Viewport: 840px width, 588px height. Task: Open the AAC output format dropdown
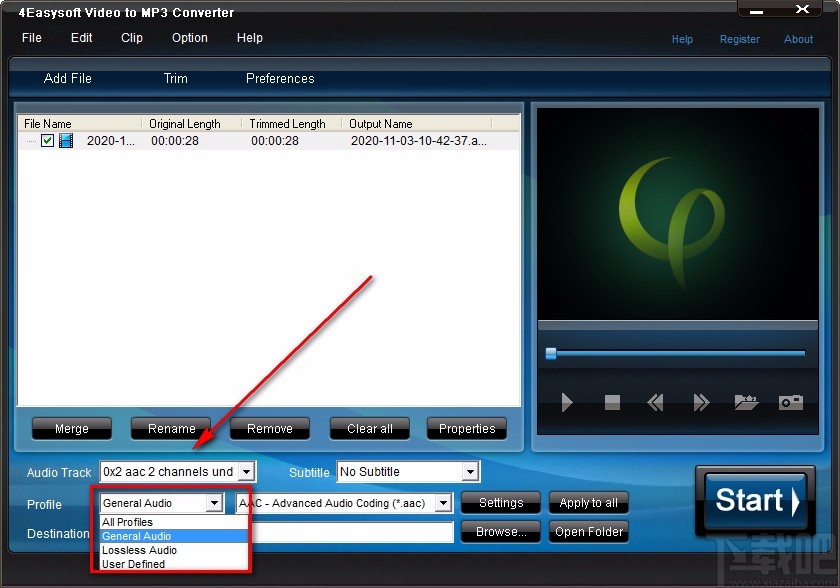(443, 503)
